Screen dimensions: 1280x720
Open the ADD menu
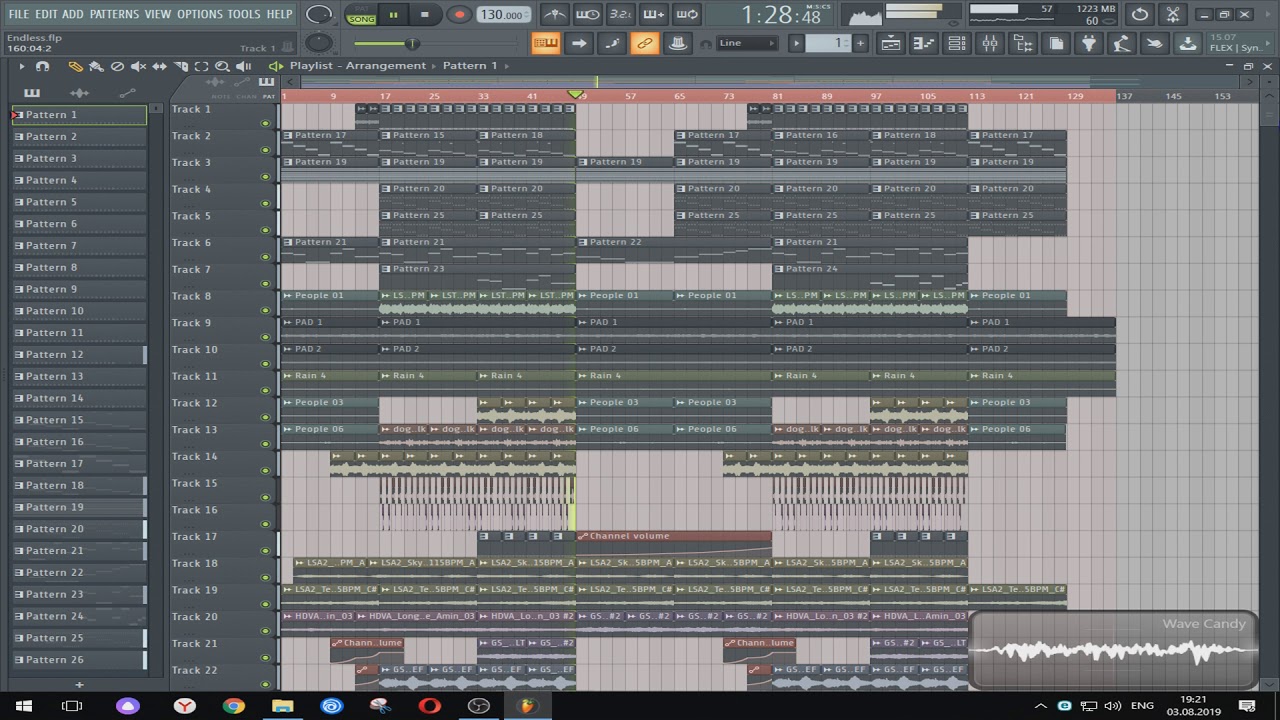point(72,14)
